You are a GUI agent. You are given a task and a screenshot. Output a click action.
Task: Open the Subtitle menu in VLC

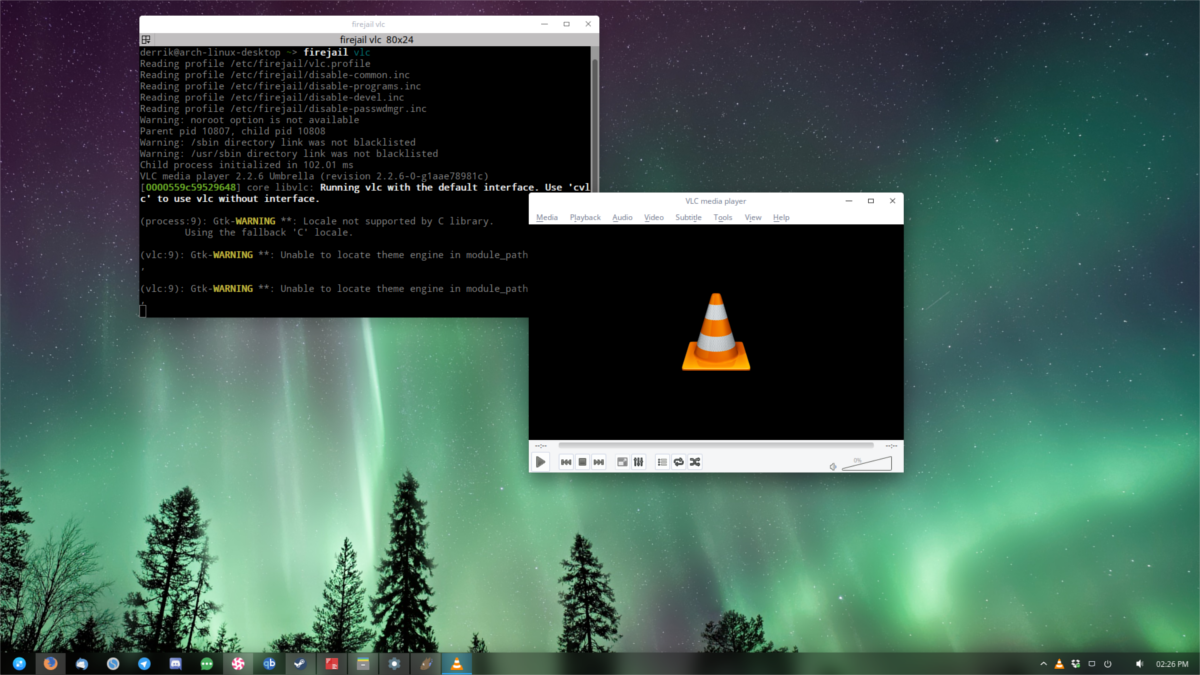[688, 217]
